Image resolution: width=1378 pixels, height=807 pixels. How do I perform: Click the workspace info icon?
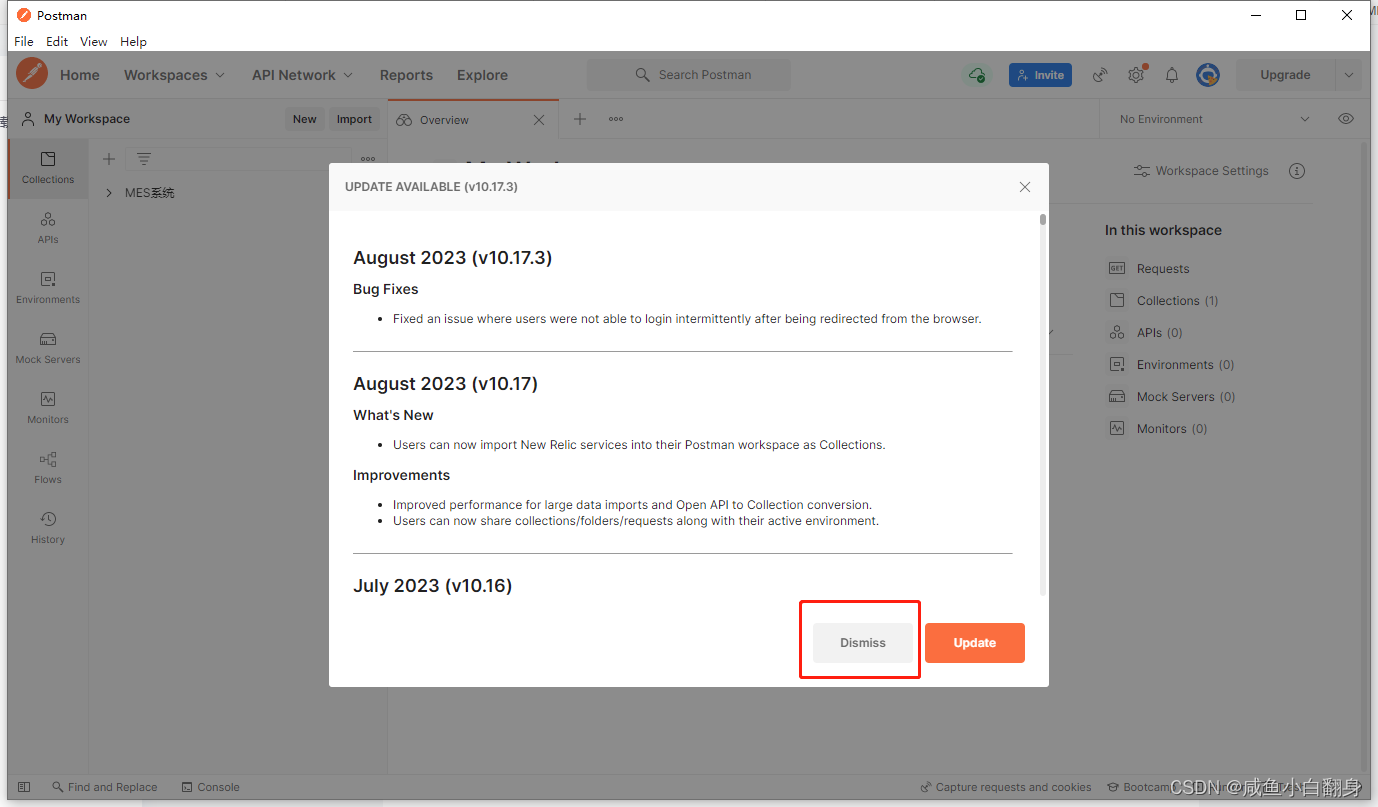[x=1297, y=171]
